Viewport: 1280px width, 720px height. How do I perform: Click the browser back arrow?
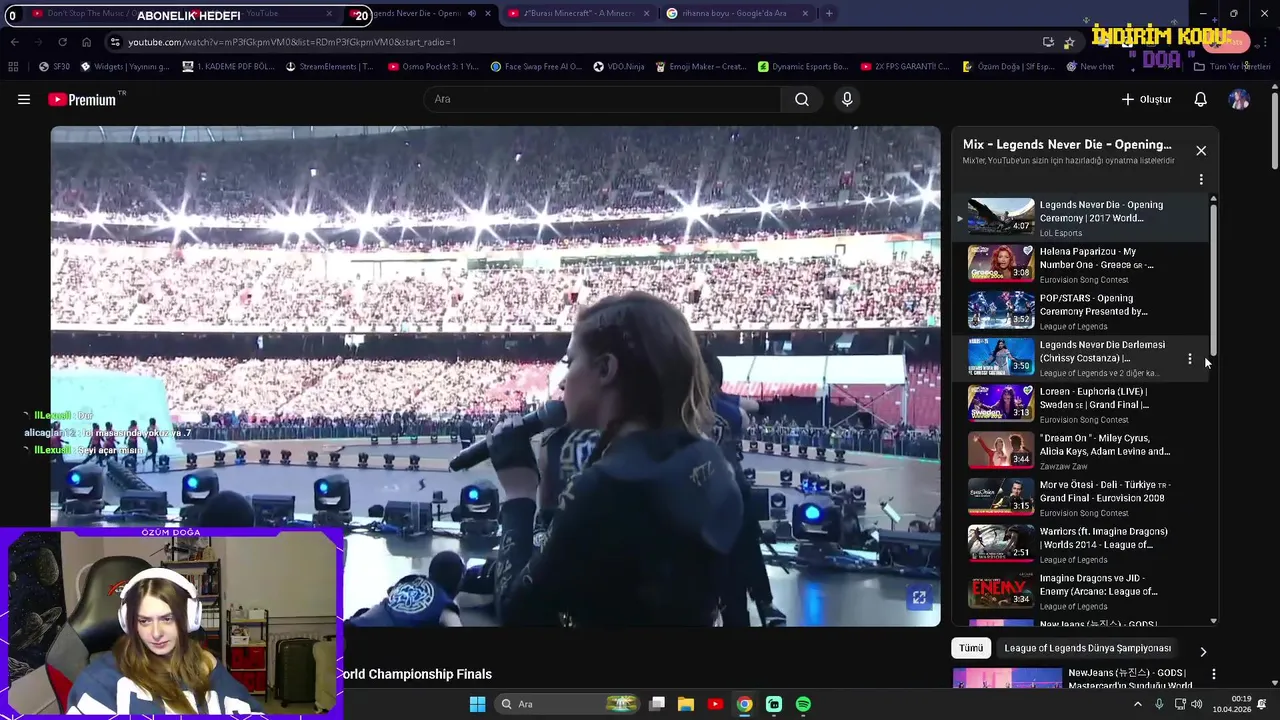click(x=14, y=42)
